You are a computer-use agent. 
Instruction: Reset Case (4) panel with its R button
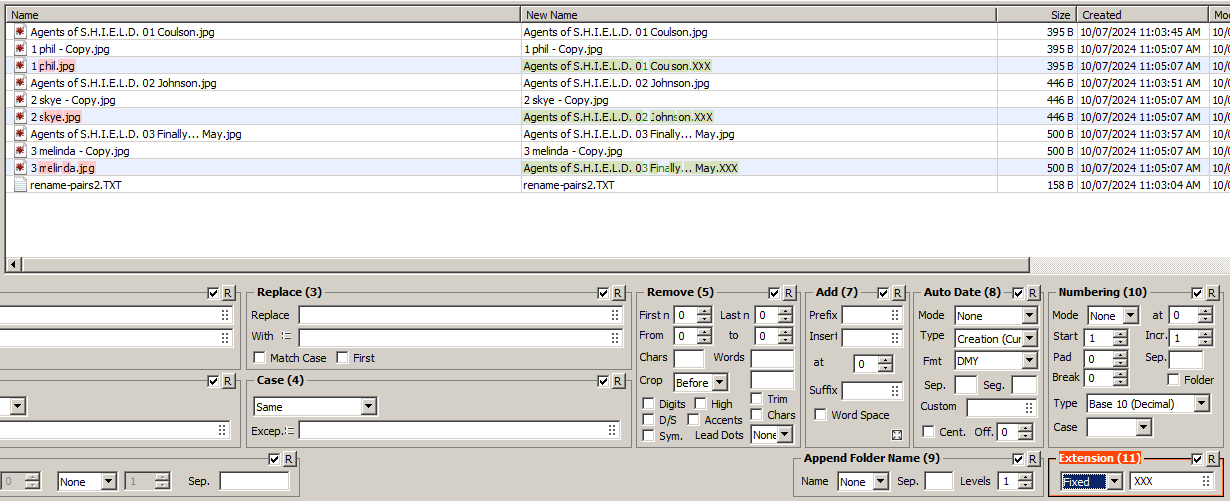point(619,381)
